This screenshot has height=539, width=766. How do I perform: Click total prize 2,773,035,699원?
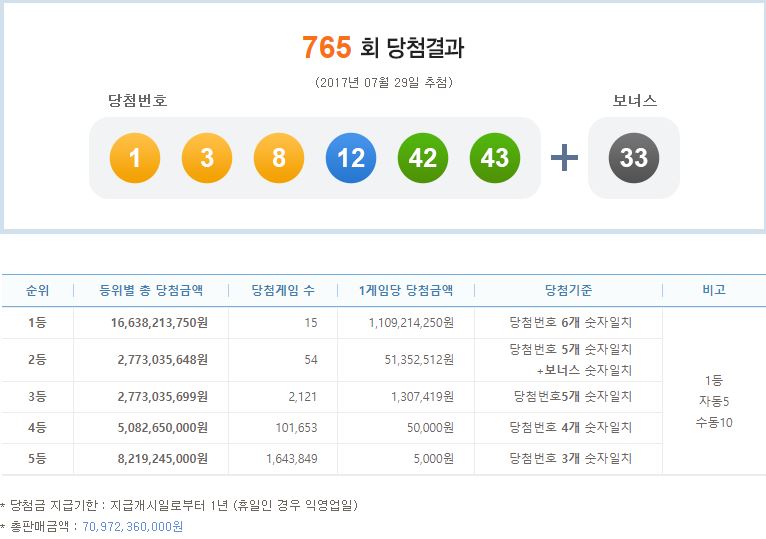coord(163,396)
